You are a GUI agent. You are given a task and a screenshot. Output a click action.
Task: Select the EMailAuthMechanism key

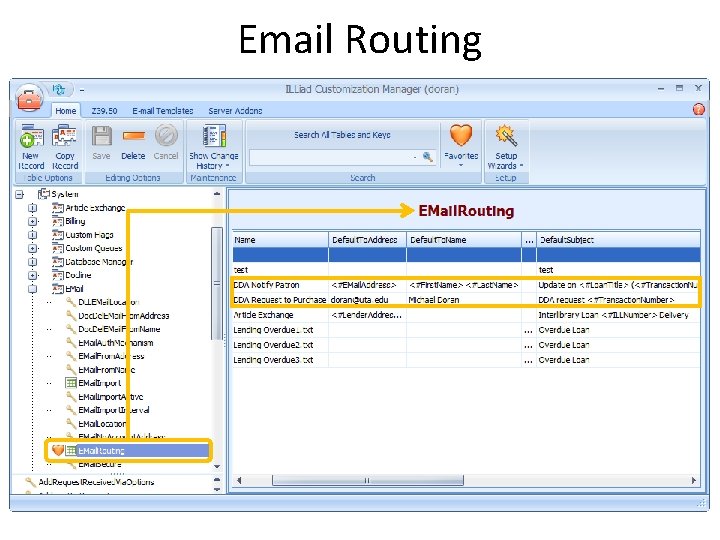point(116,343)
